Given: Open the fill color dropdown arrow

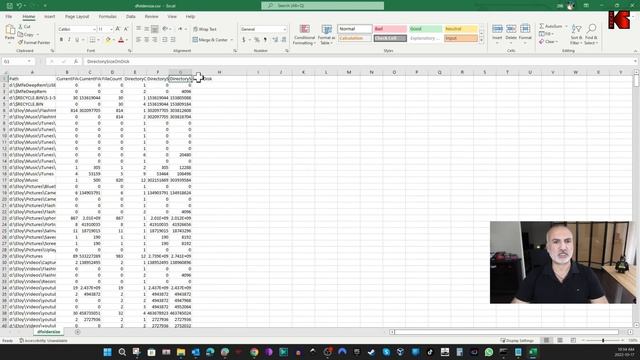Looking at the screenshot, I should click(x=113, y=40).
